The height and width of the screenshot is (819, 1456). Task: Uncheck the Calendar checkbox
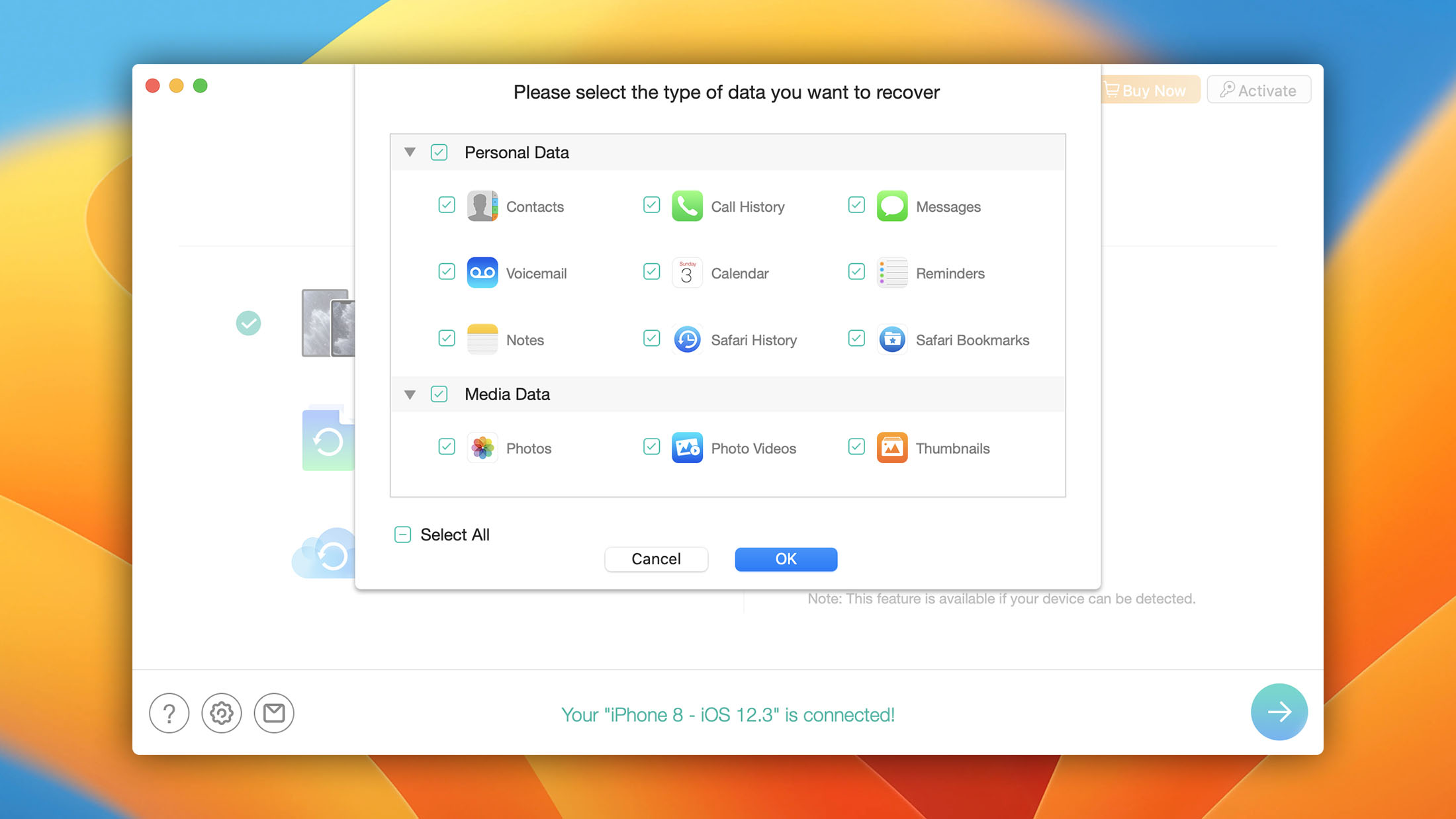click(x=652, y=272)
